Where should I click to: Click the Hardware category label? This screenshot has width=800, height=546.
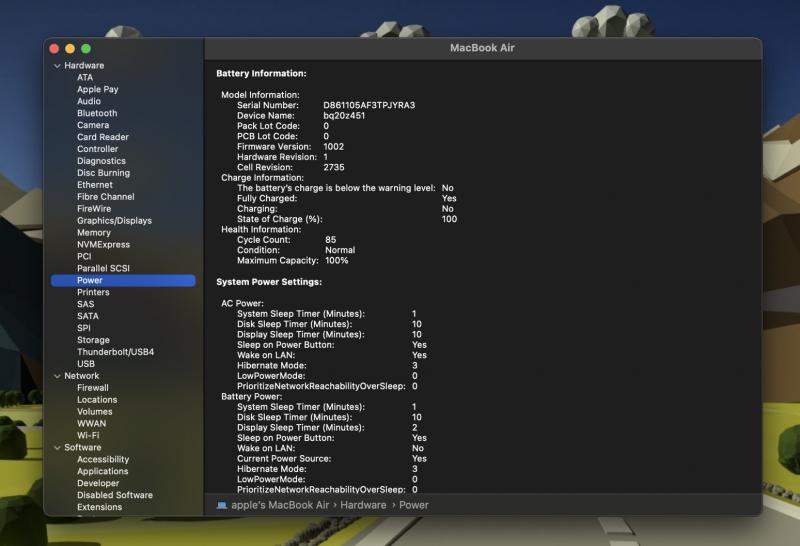pos(84,65)
